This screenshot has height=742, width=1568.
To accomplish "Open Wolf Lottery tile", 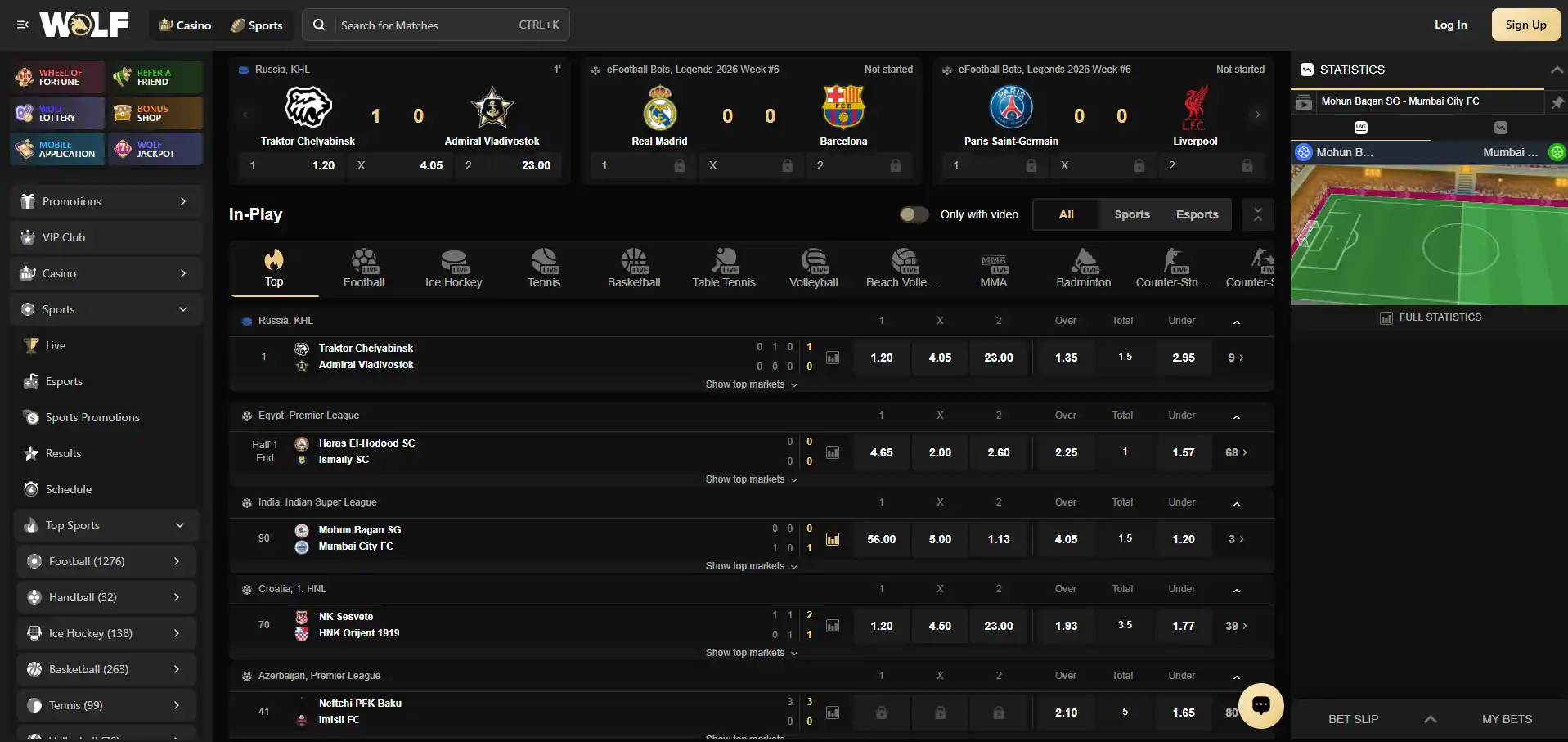I will (x=58, y=113).
